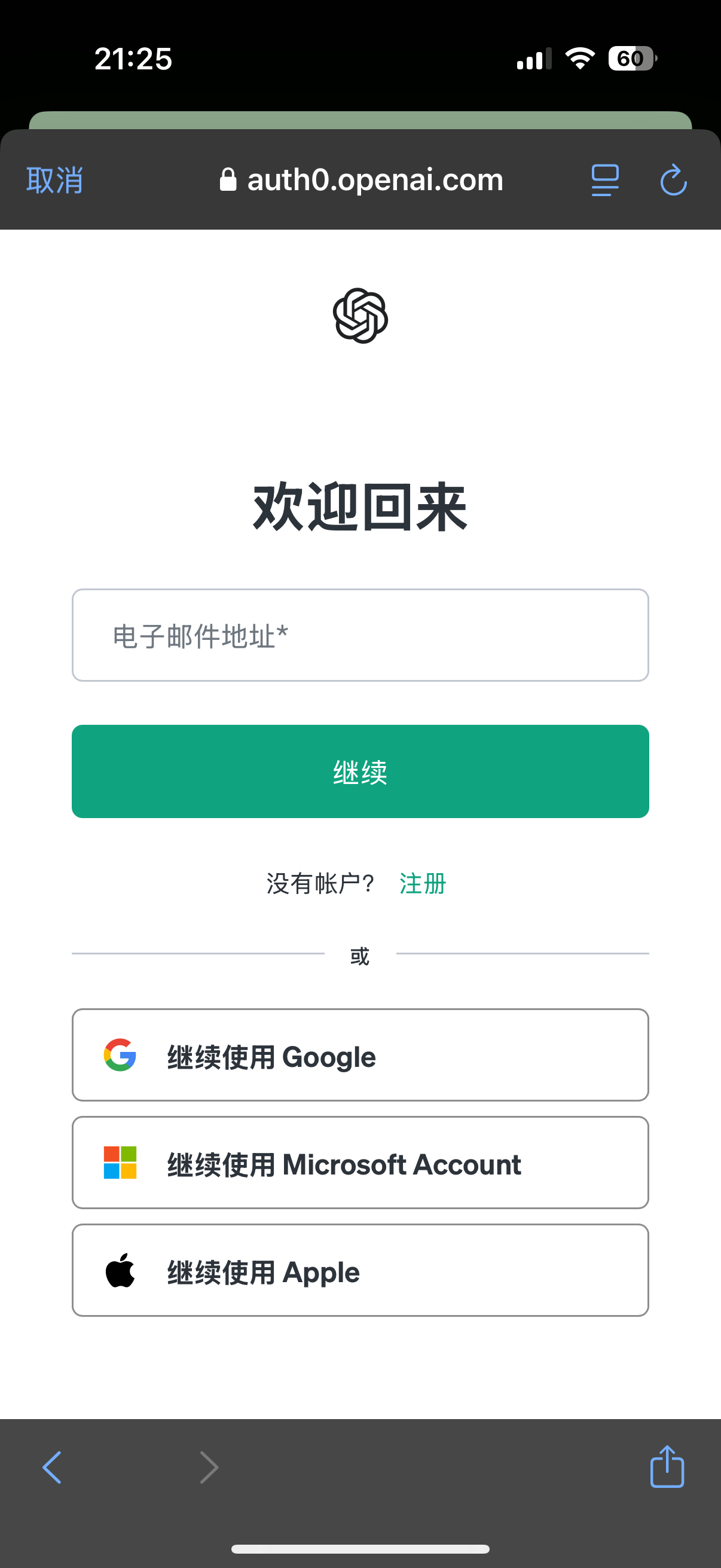
Task: Tap the forward chevron arrow
Action: point(209,1468)
